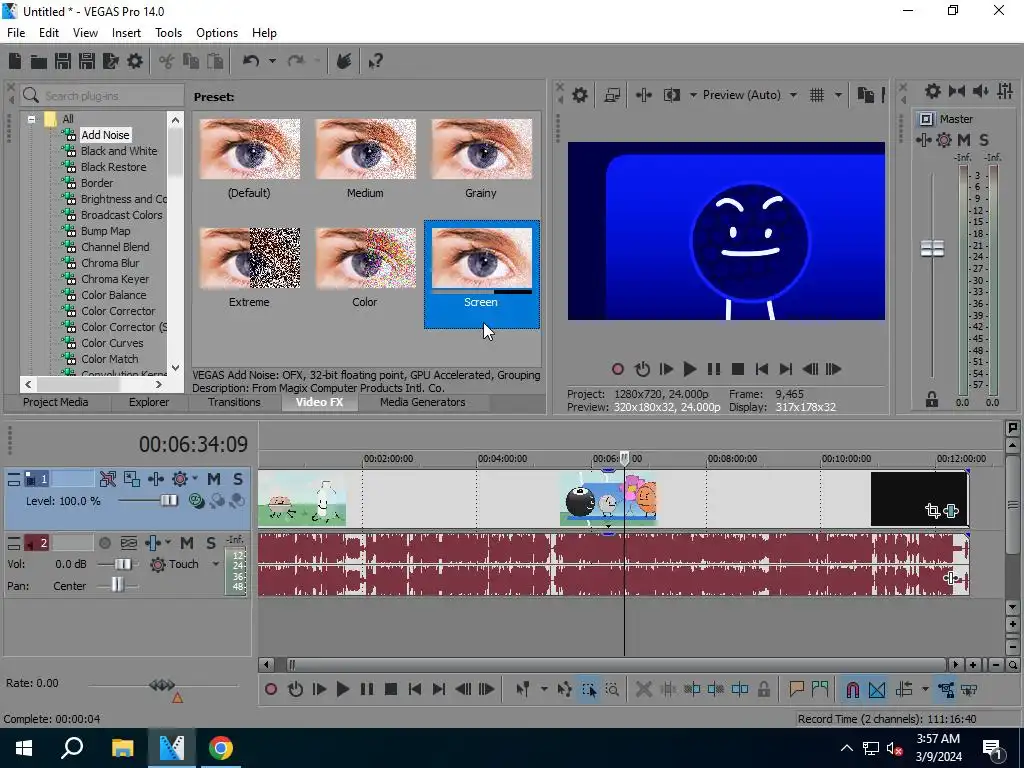Mute video track 1
1024x768 pixels.
[214, 479]
